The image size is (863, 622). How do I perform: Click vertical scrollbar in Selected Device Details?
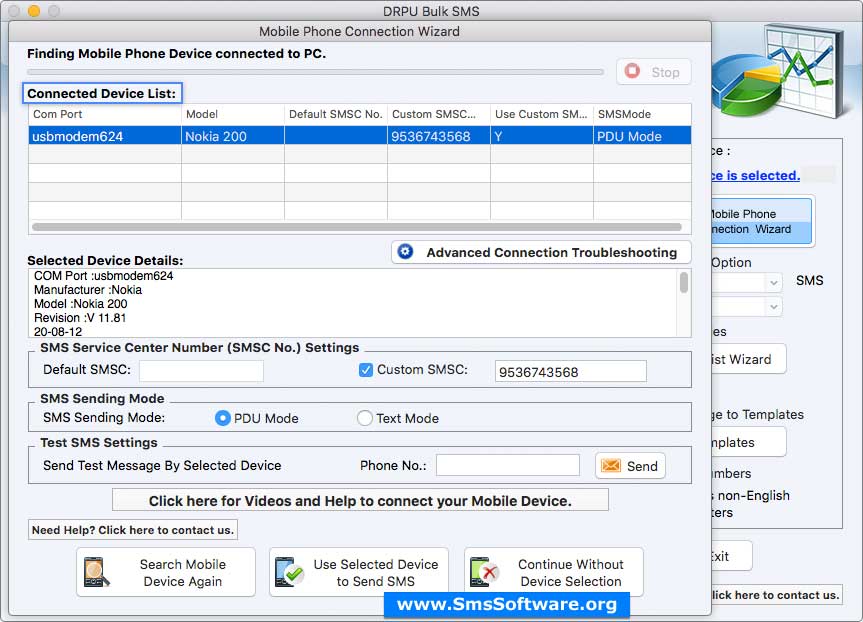point(684,282)
